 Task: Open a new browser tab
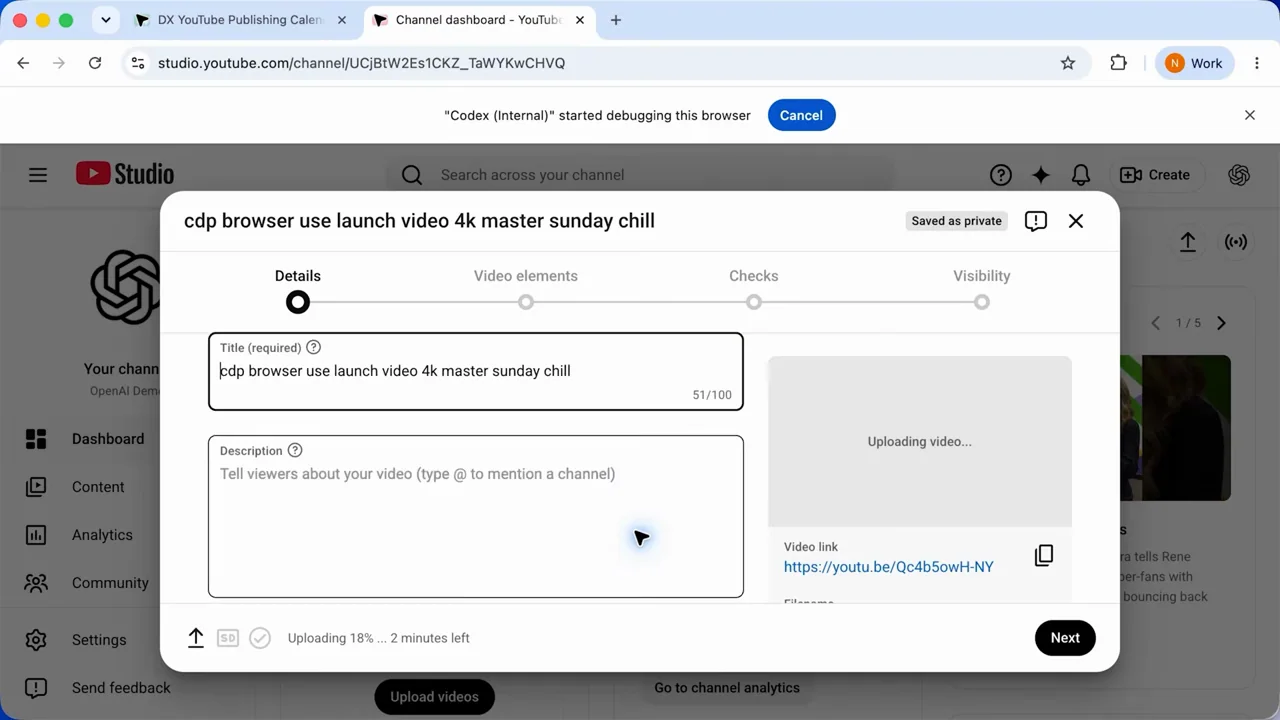tap(616, 20)
